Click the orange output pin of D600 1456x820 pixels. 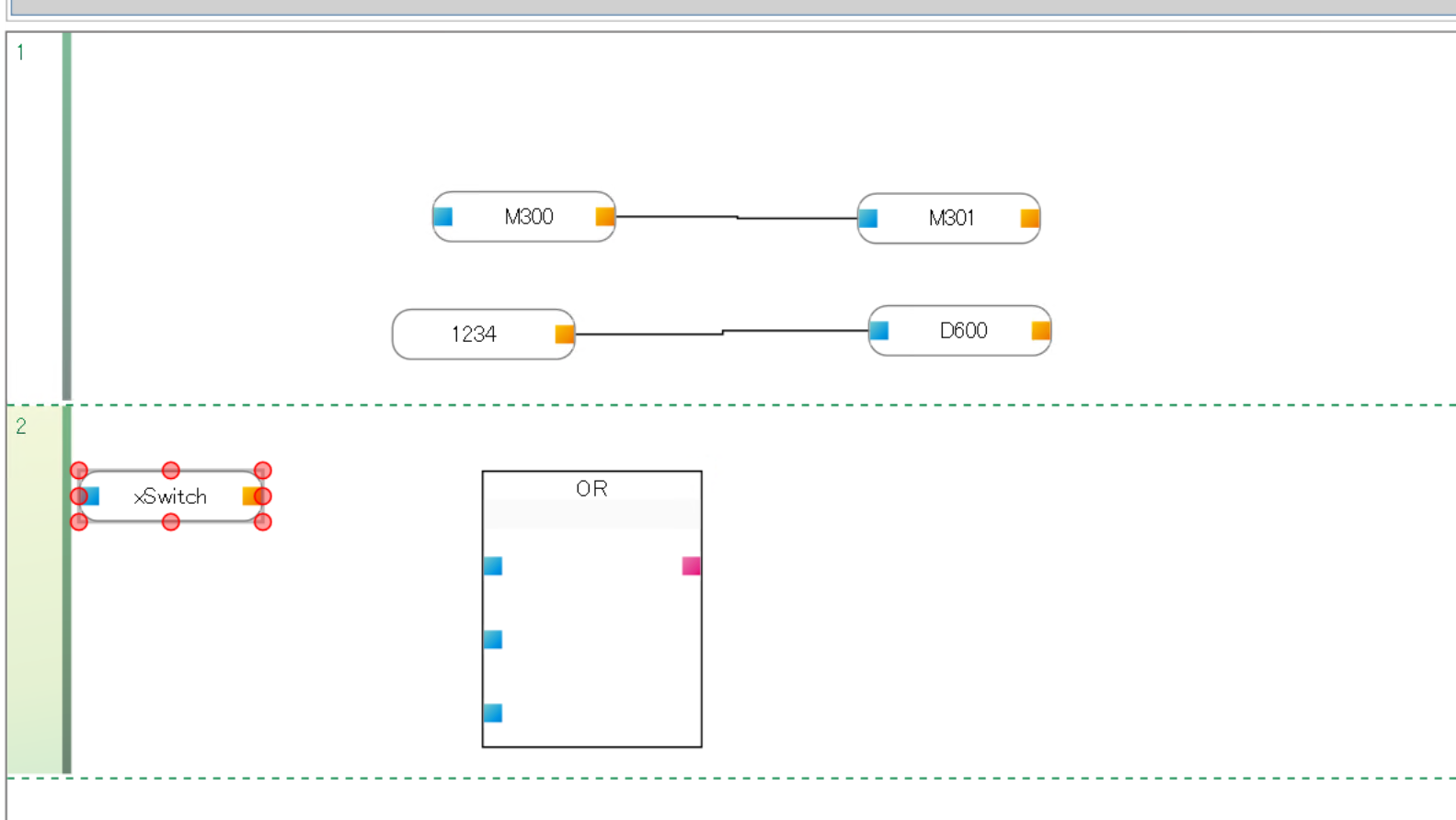pyautogui.click(x=1040, y=331)
